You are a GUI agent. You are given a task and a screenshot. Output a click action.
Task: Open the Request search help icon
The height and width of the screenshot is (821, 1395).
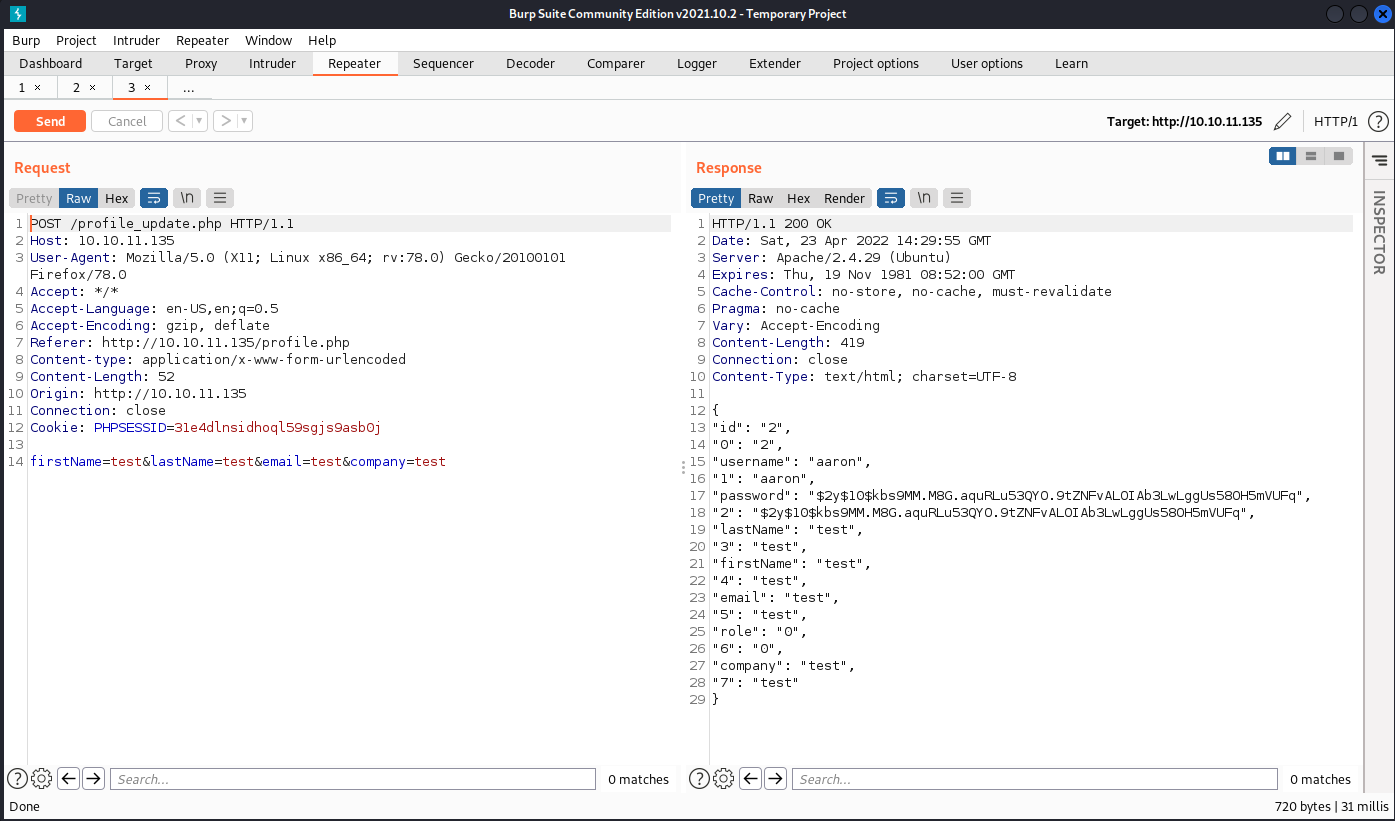point(18,779)
